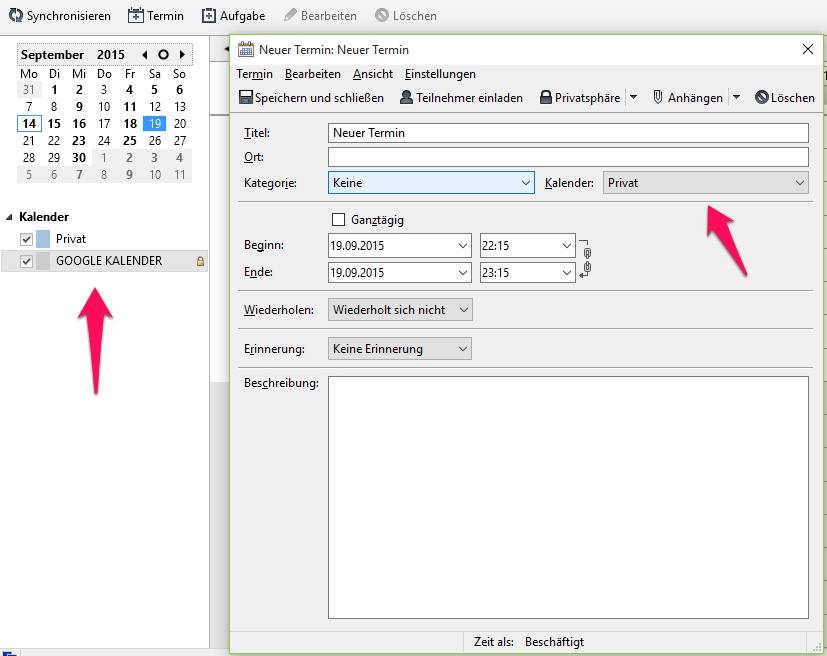
Task: Uncheck the Privat calendar checkbox
Action: (x=27, y=239)
